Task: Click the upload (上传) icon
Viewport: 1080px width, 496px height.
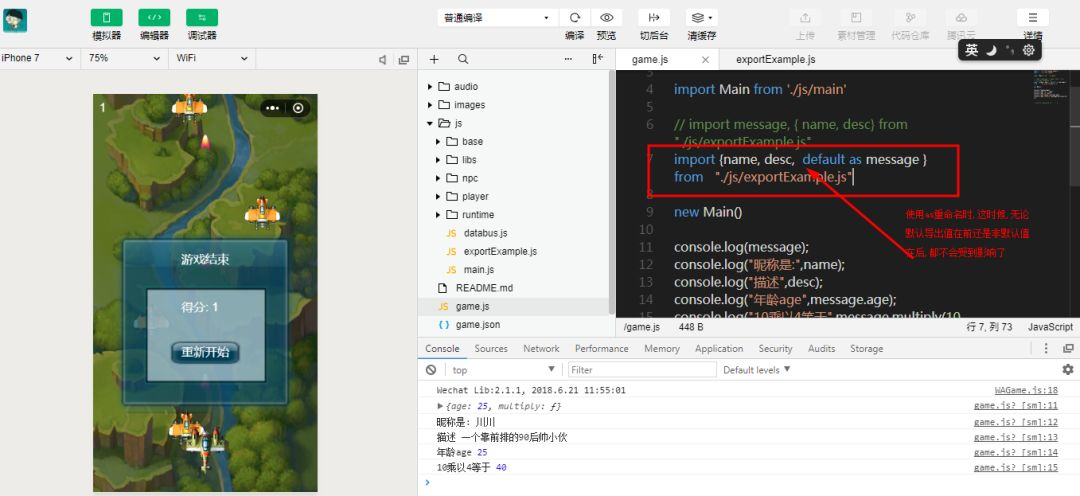Action: [805, 18]
